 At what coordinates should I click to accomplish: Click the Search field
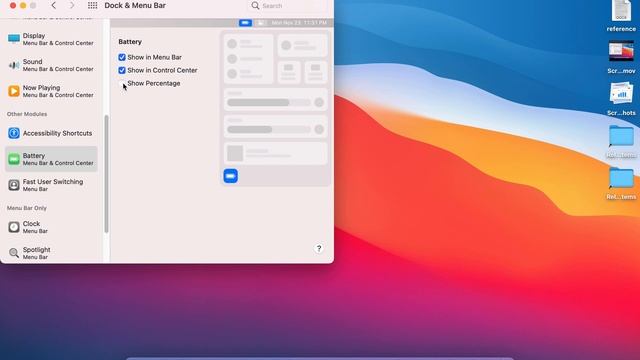pos(288,6)
